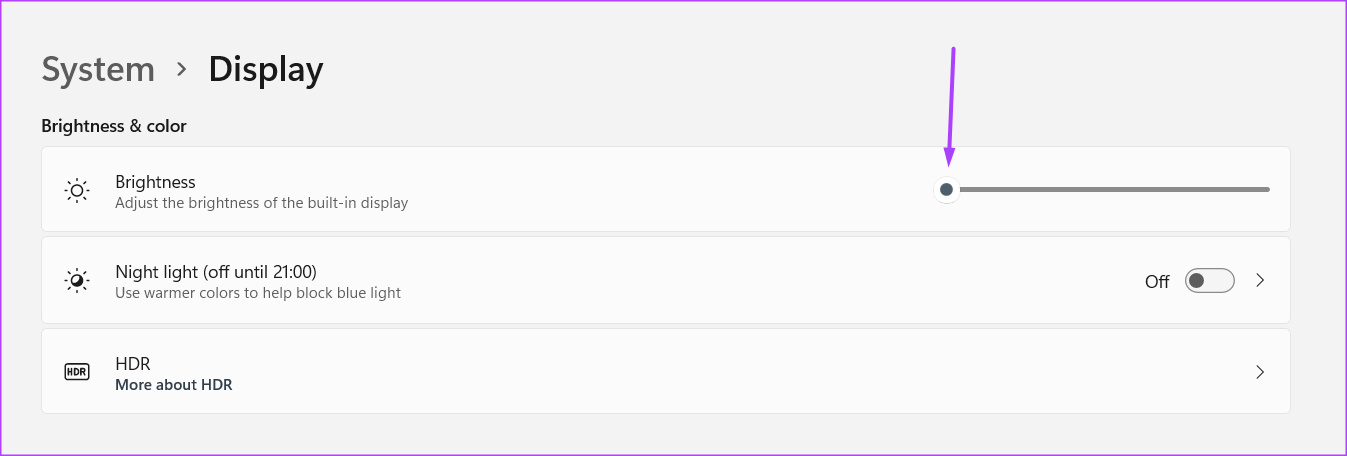Image resolution: width=1347 pixels, height=456 pixels.
Task: Open the More about HDR link
Action: pyautogui.click(x=174, y=385)
